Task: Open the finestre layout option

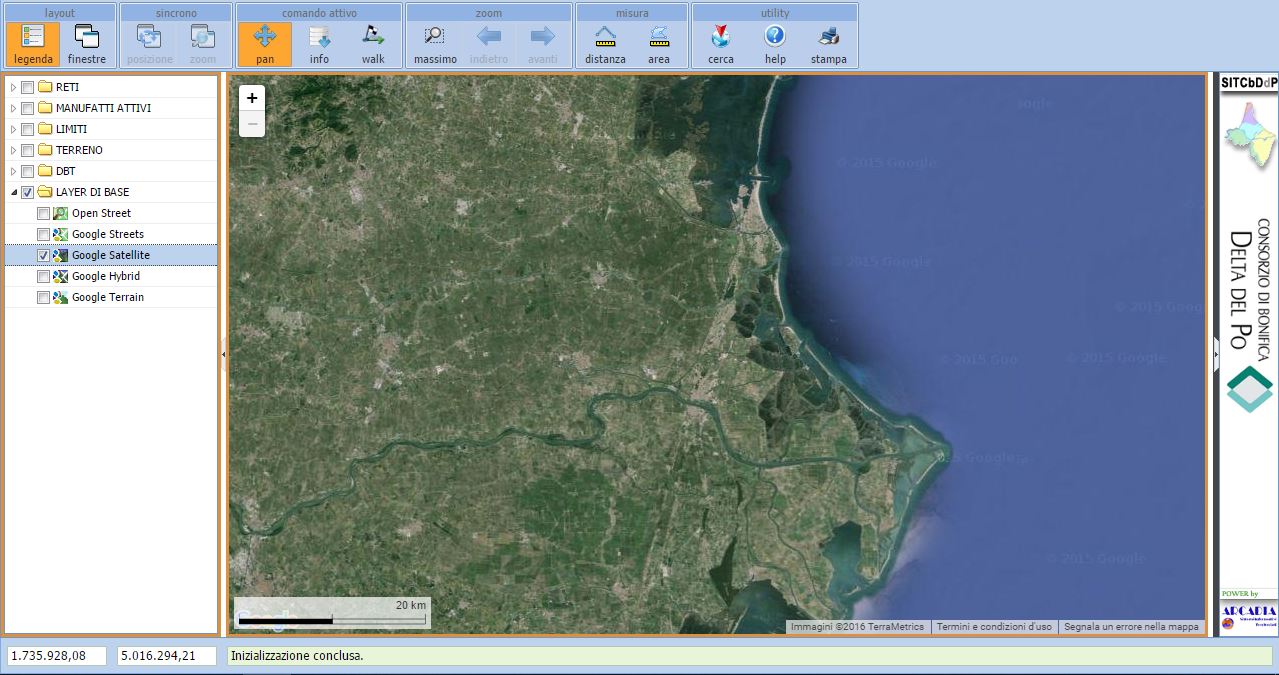Action: (87, 45)
